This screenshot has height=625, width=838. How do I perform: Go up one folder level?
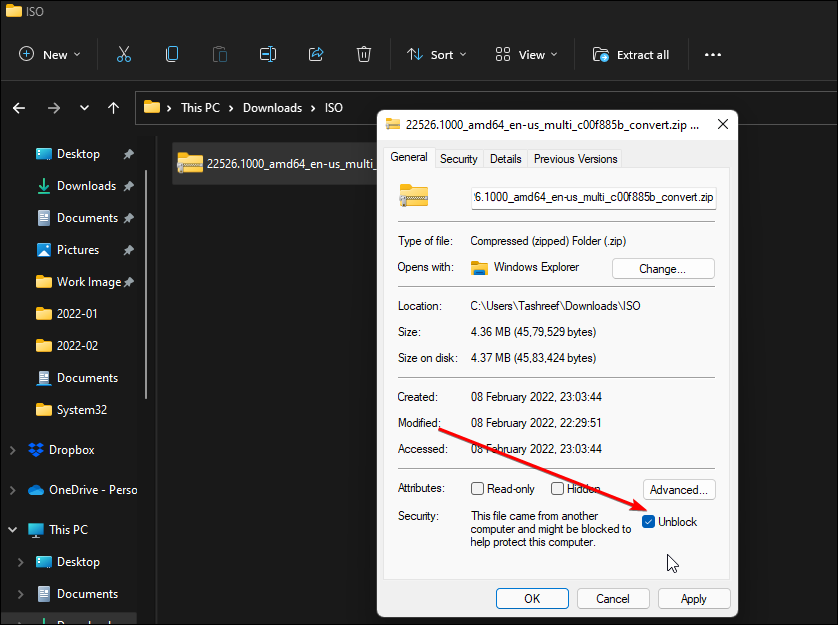click(113, 108)
